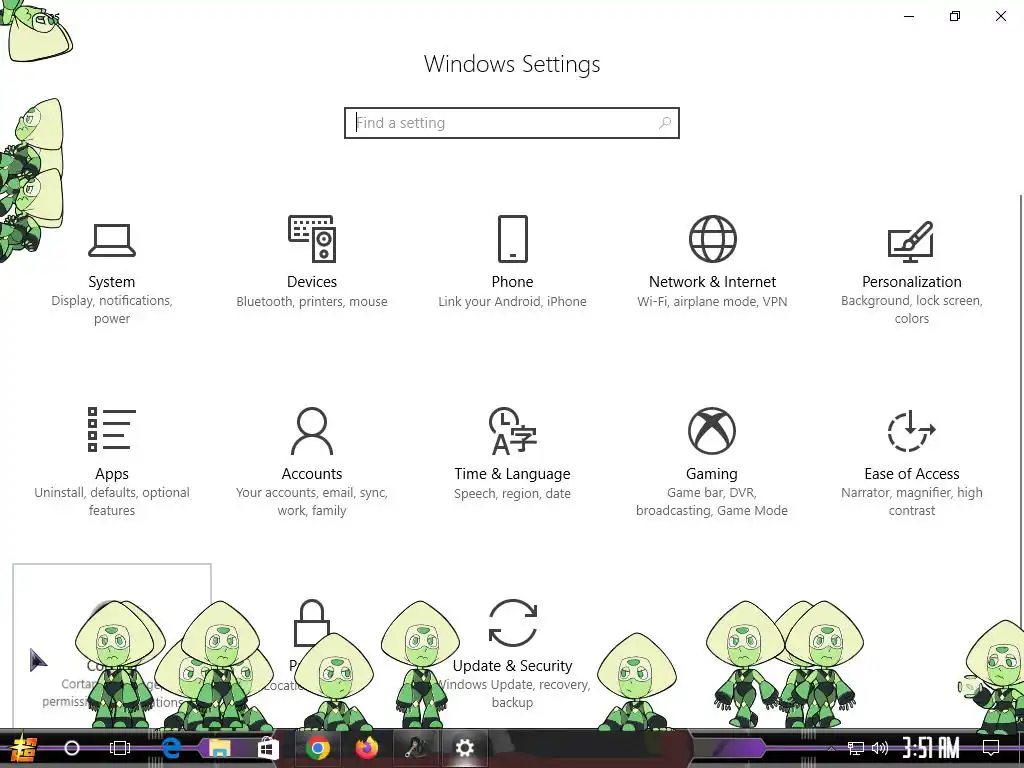Open the Personalization paintbrush icon
The image size is (1024, 768).
[911, 241]
